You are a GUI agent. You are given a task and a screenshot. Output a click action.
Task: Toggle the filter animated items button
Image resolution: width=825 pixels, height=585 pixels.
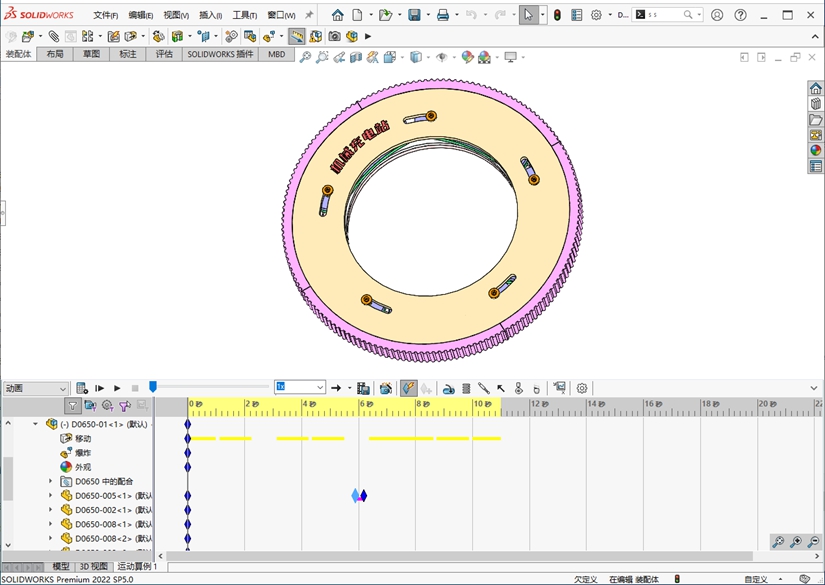point(90,406)
